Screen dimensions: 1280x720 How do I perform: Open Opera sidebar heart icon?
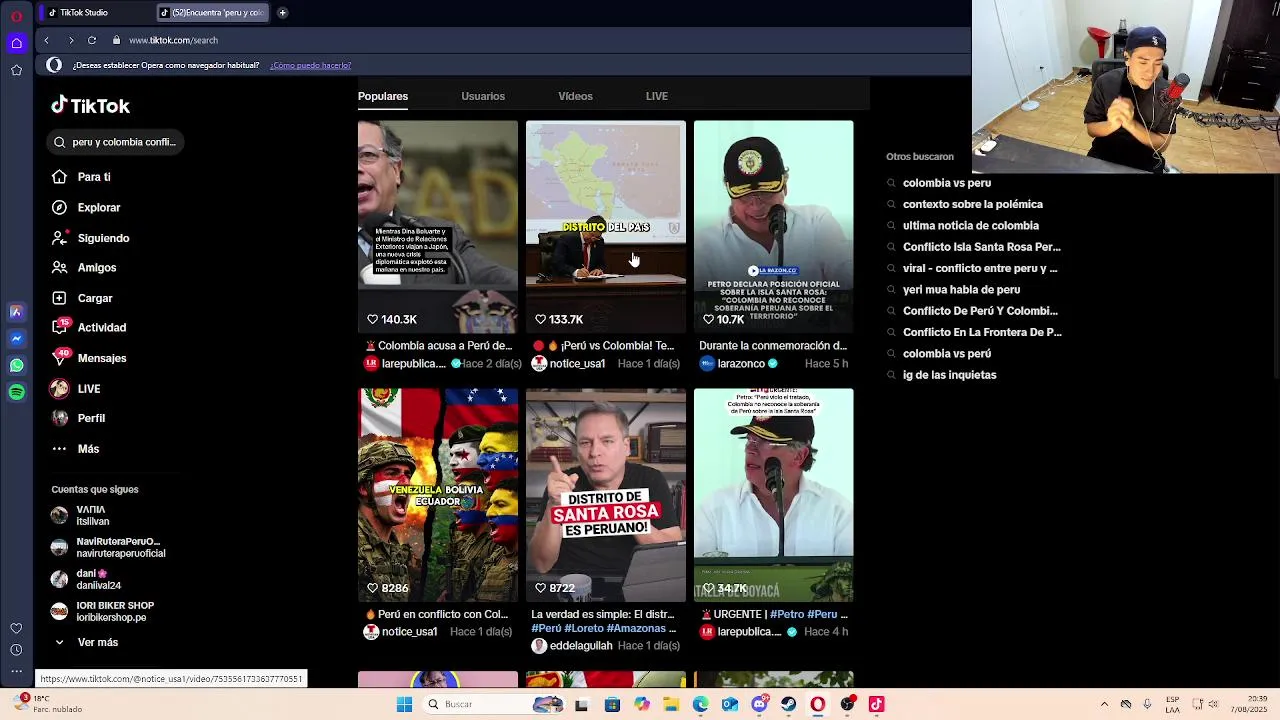tap(16, 628)
